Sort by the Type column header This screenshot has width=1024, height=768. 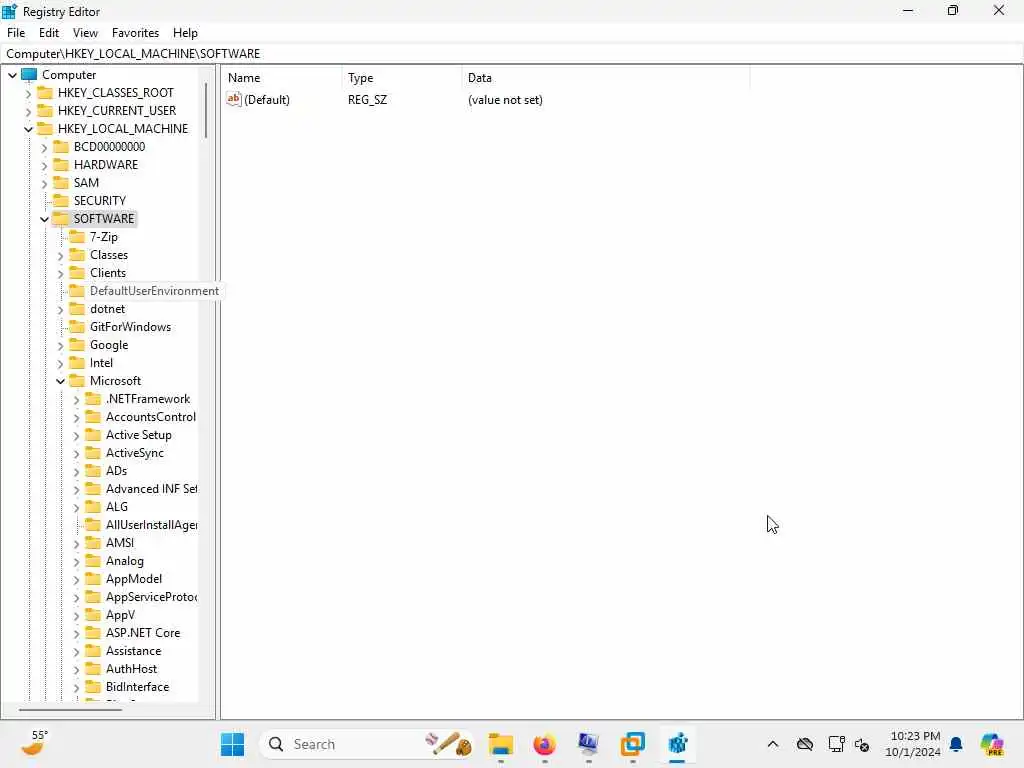tap(402, 78)
